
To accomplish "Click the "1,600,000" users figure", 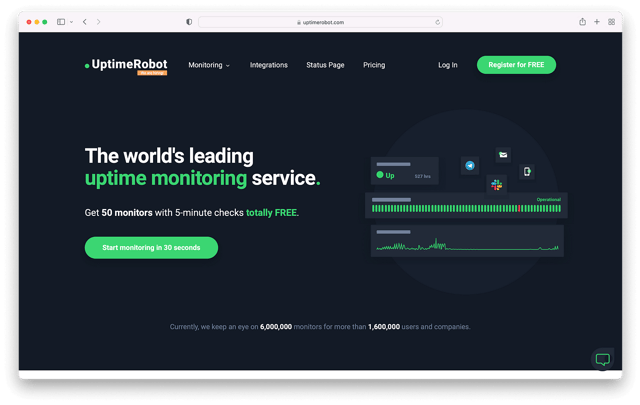I will tap(384, 327).
